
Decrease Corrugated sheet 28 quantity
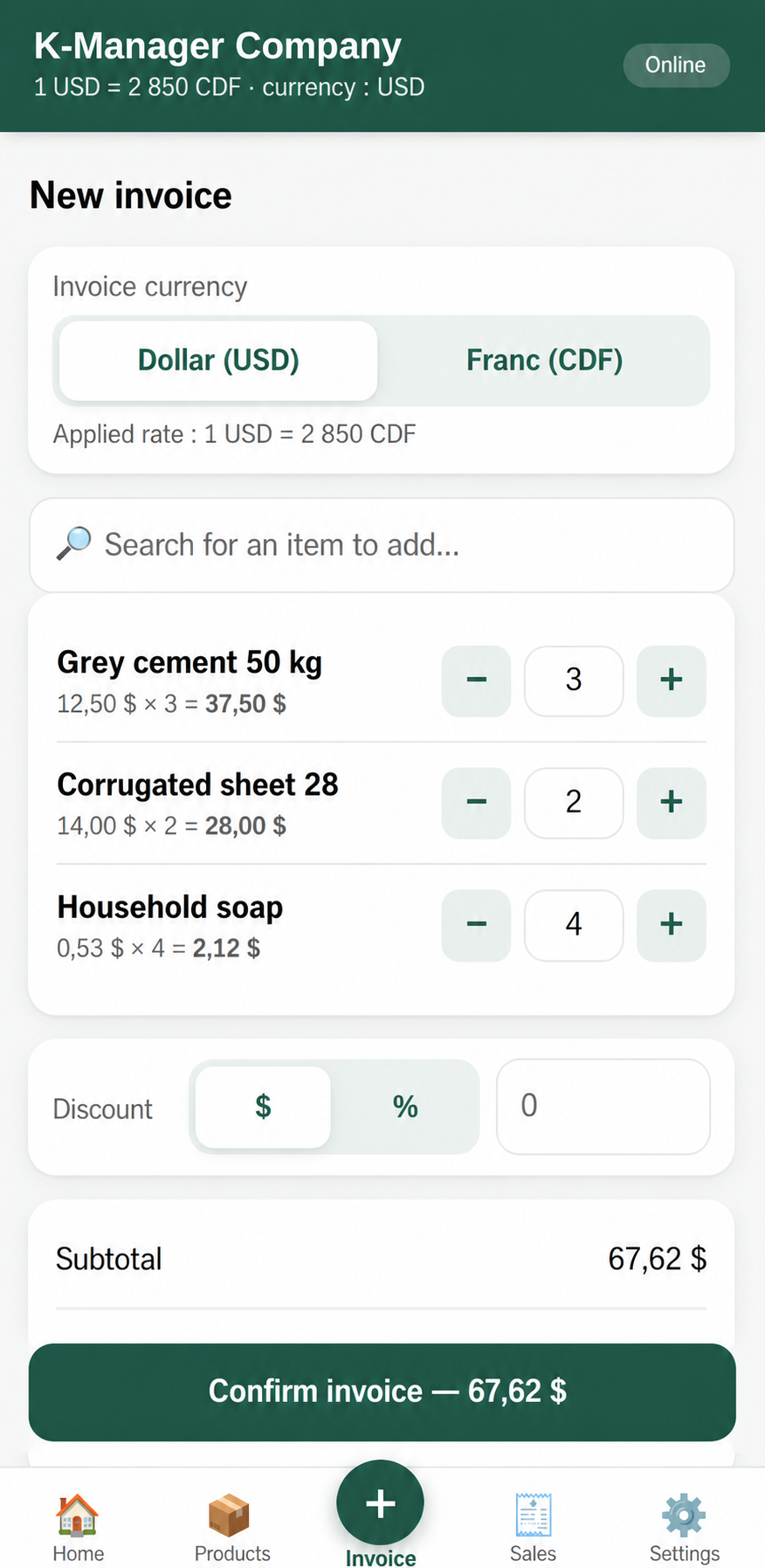click(477, 803)
